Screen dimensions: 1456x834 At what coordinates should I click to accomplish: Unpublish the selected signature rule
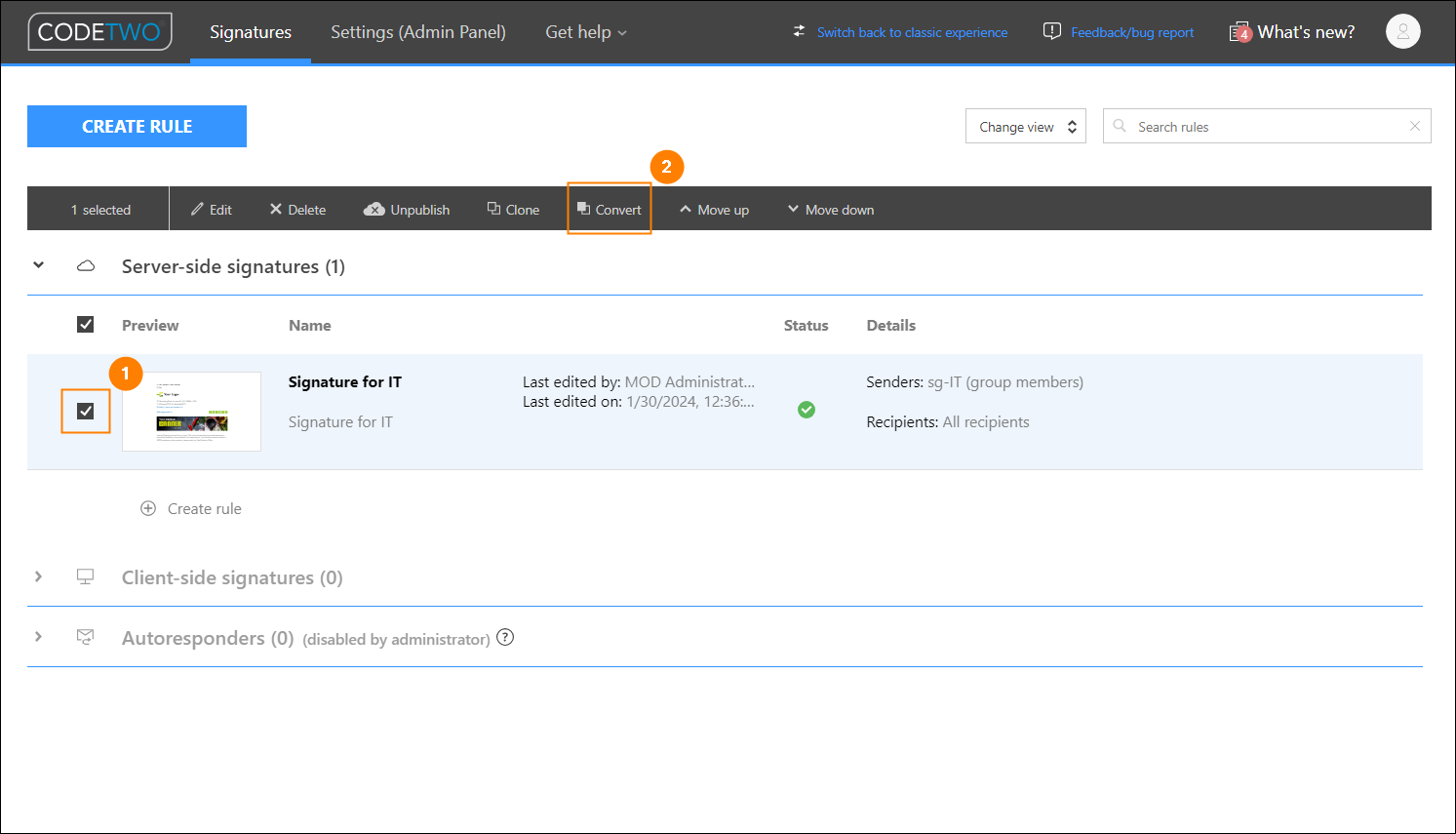click(407, 209)
